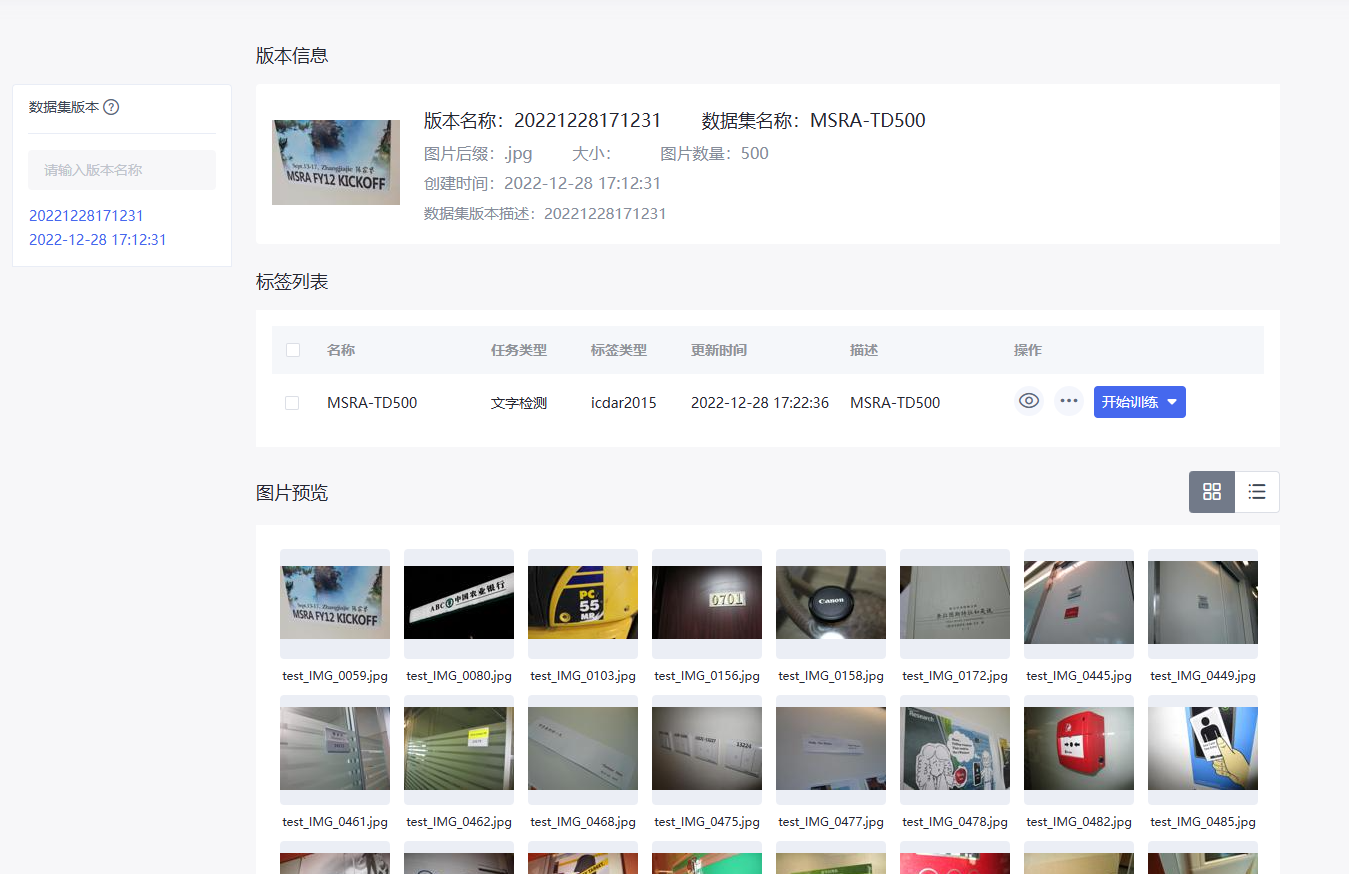This screenshot has width=1349, height=874.
Task: Open thumbnail test_IMG_0449.jpg
Action: click(x=1203, y=602)
